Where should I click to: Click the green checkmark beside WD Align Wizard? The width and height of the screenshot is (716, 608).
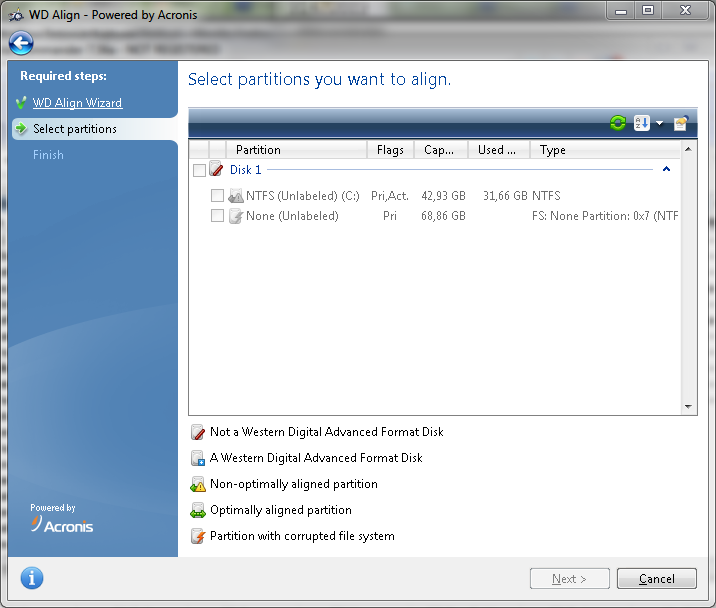pos(21,103)
